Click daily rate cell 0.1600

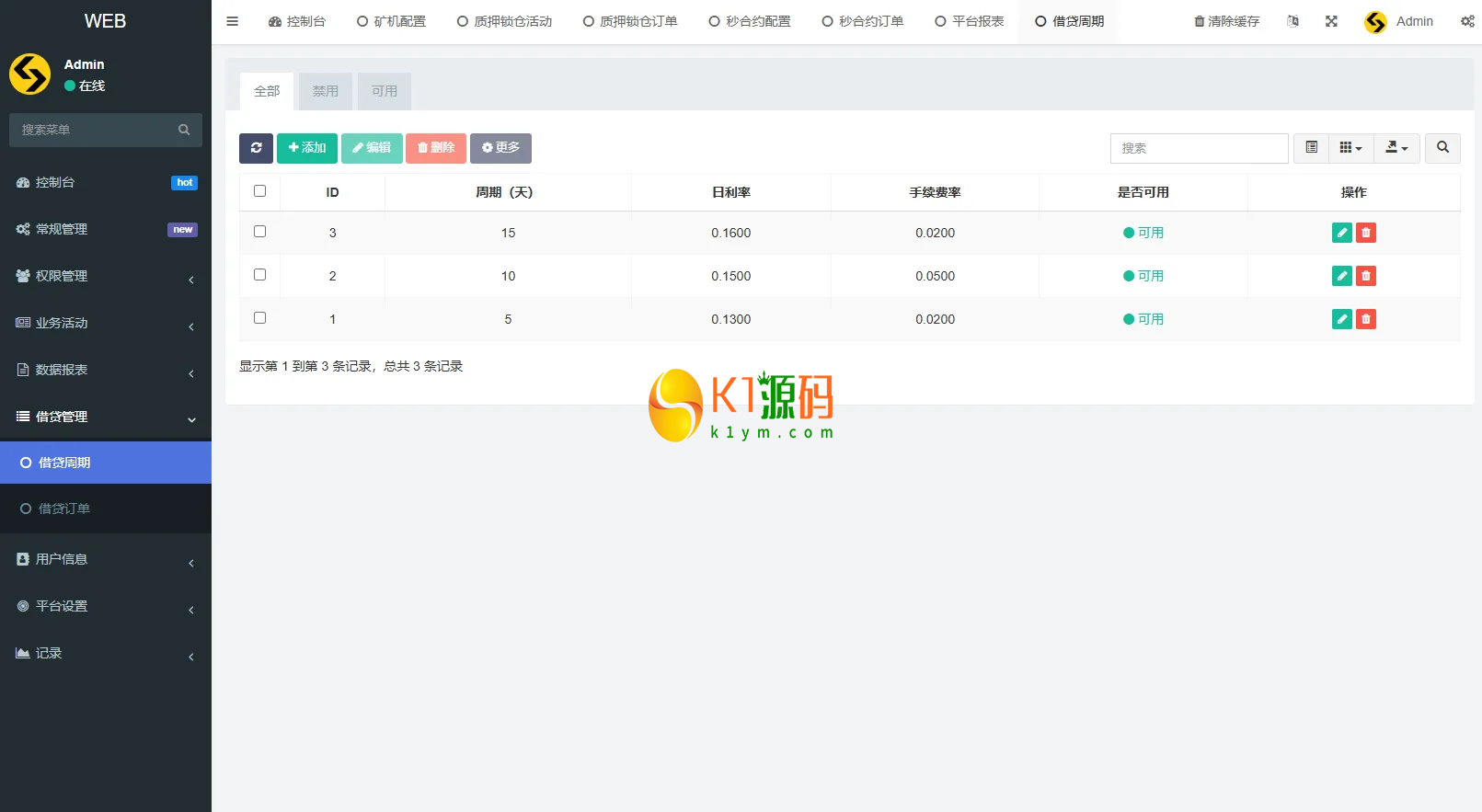[x=731, y=233]
